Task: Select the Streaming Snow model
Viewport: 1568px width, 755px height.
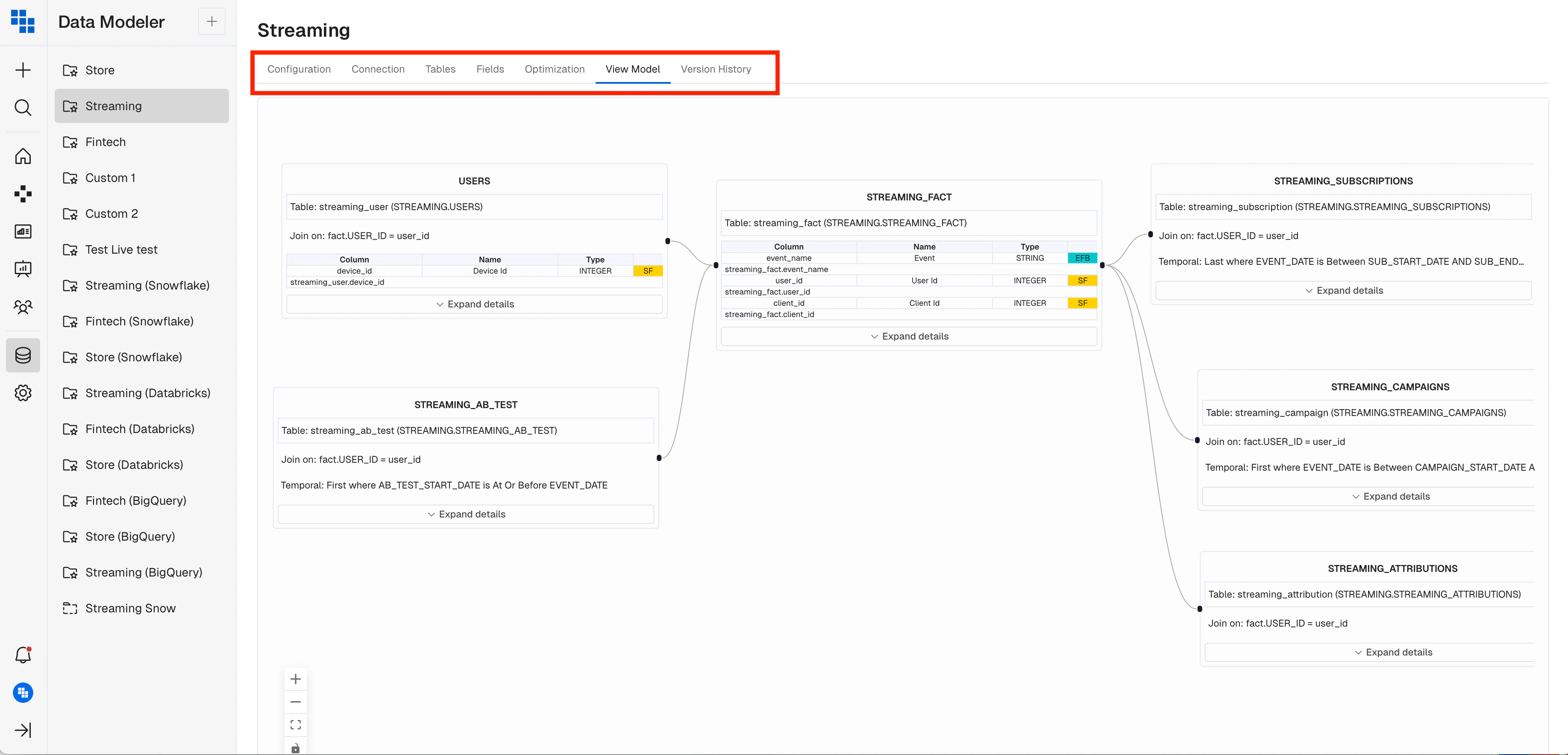Action: (130, 609)
